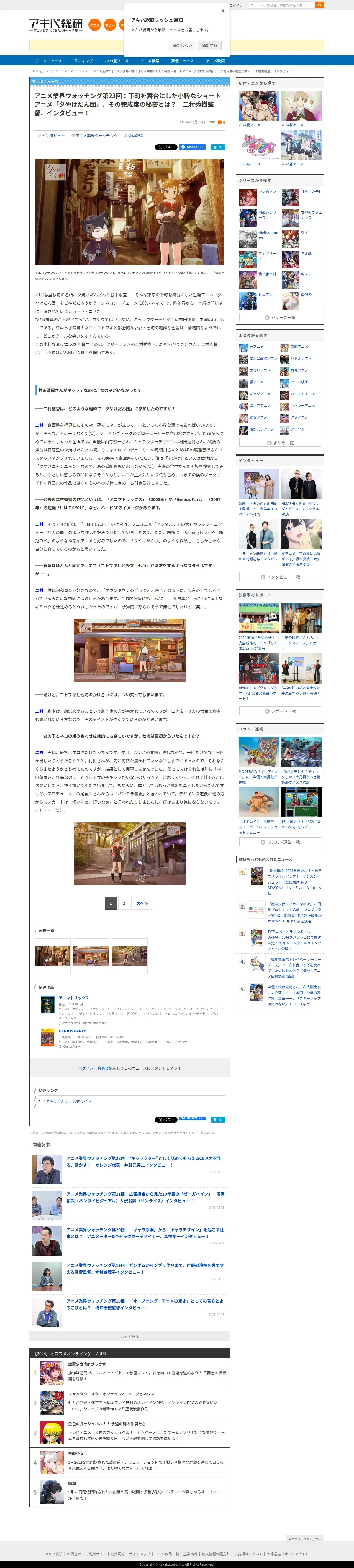Open the 2024夏アニメ nav tab

click(x=116, y=61)
